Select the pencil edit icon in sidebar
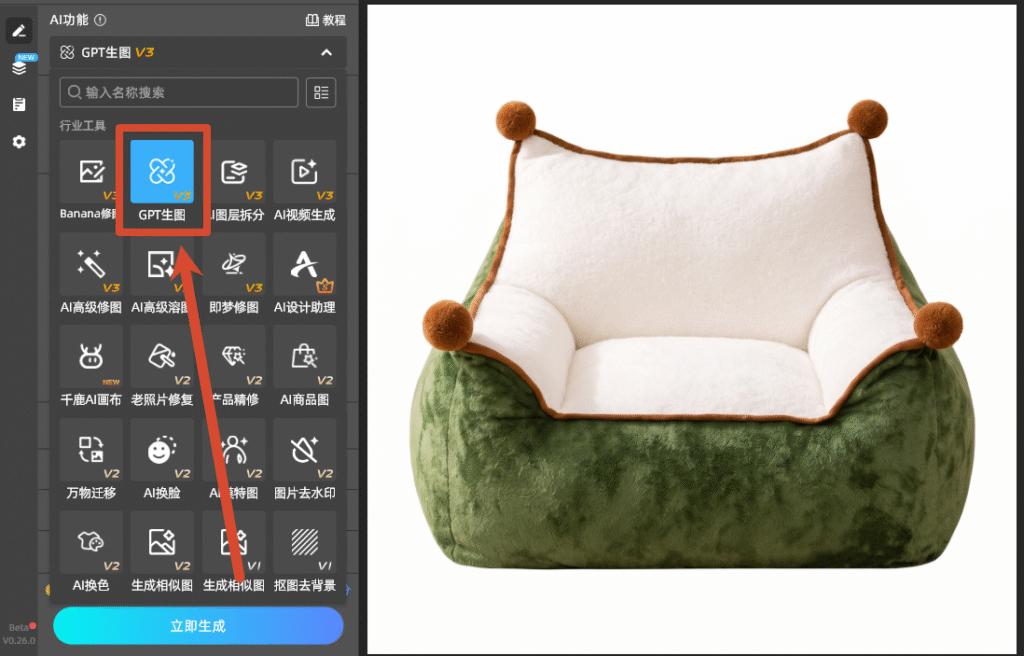The height and width of the screenshot is (656, 1024). (x=19, y=31)
